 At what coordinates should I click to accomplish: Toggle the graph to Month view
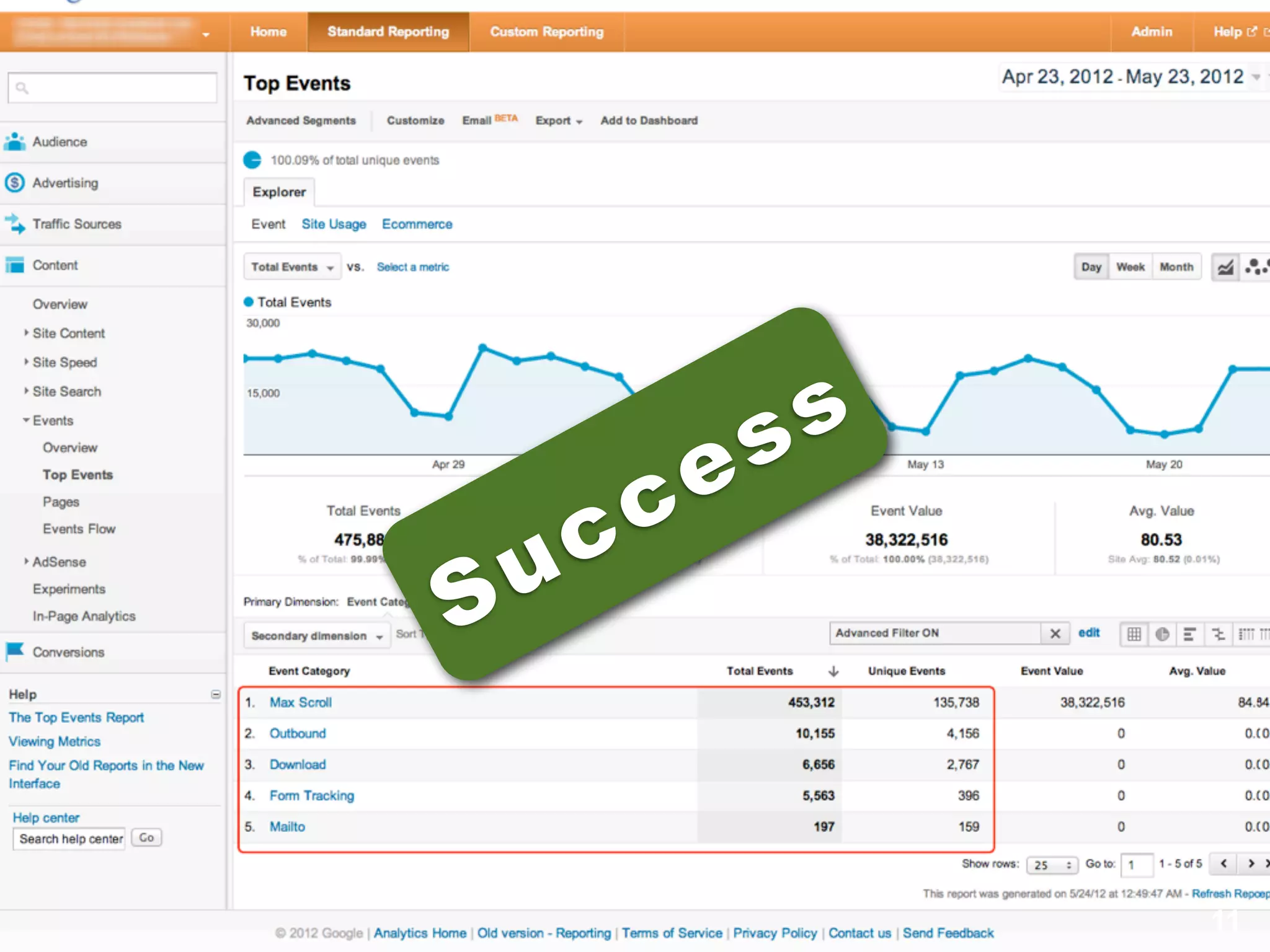(1176, 267)
